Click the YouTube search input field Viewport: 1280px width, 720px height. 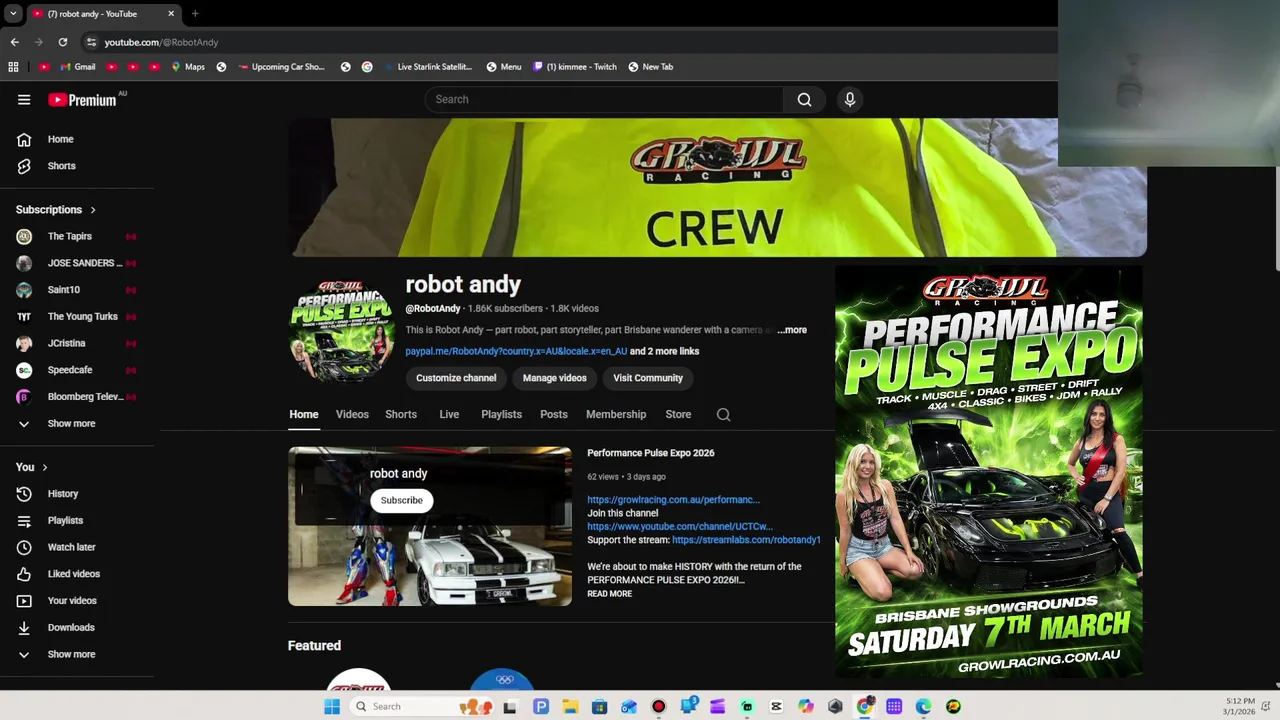pyautogui.click(x=605, y=99)
